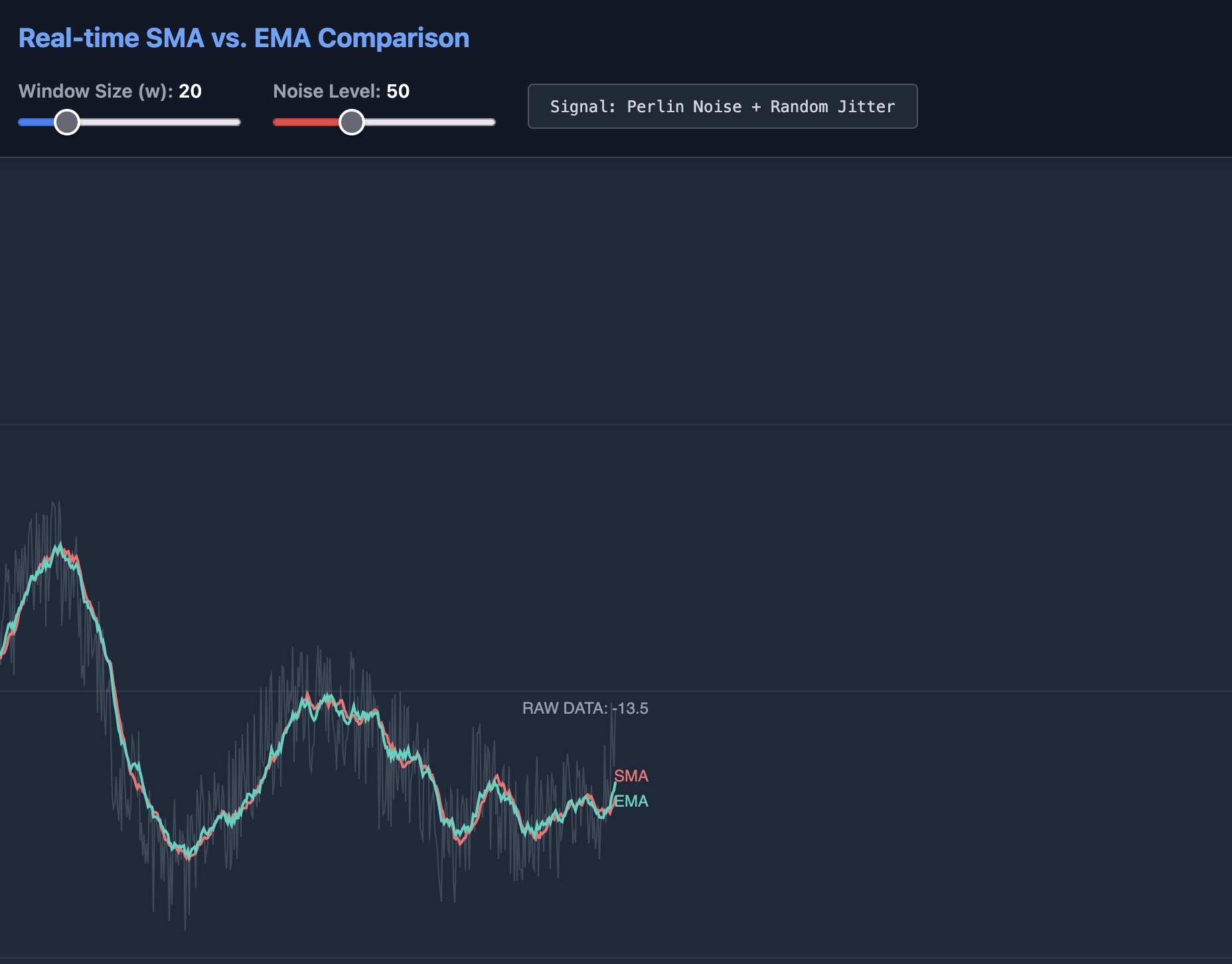Click the upper horizontal gridline of the chart
The image size is (1232, 964).
pyautogui.click(x=863, y=424)
